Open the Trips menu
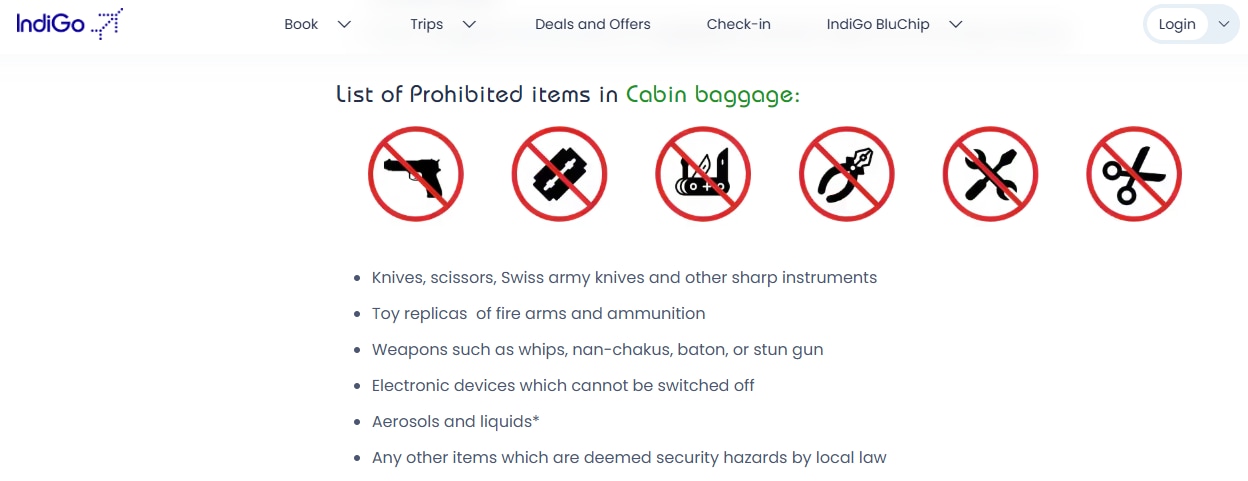The height and width of the screenshot is (481, 1248). (427, 24)
